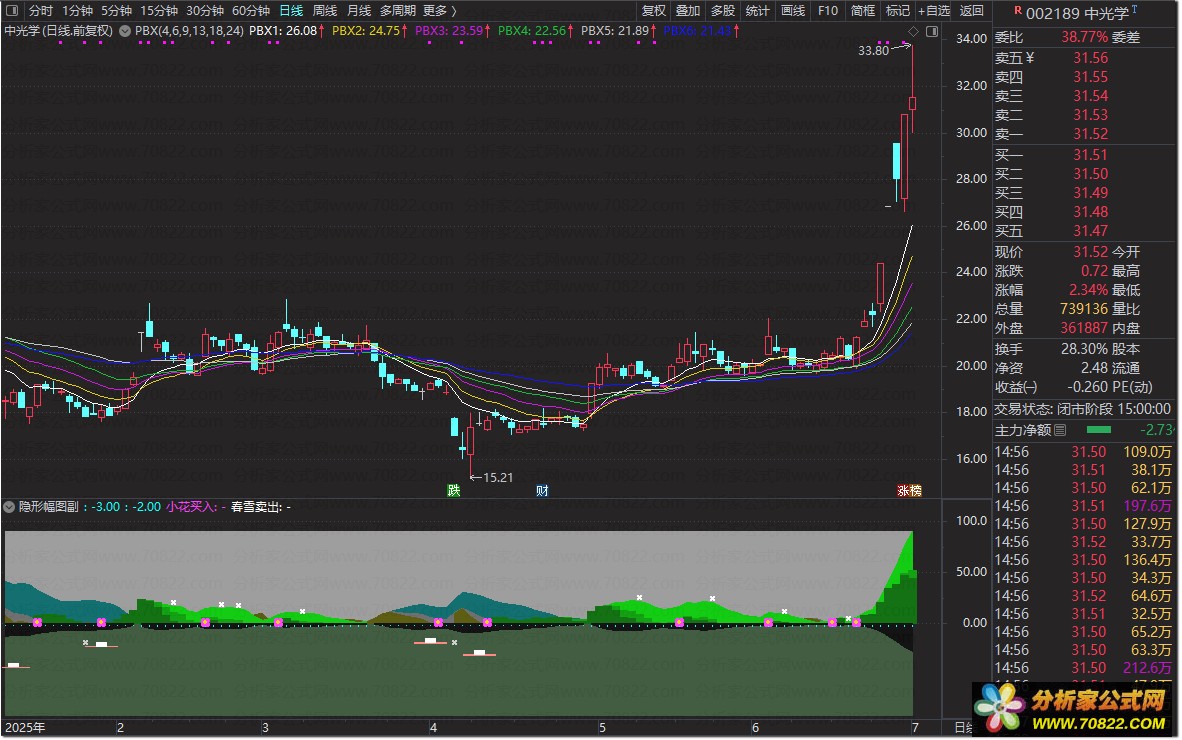
Task: Click the 总量 value 739136
Action: [x=1084, y=309]
